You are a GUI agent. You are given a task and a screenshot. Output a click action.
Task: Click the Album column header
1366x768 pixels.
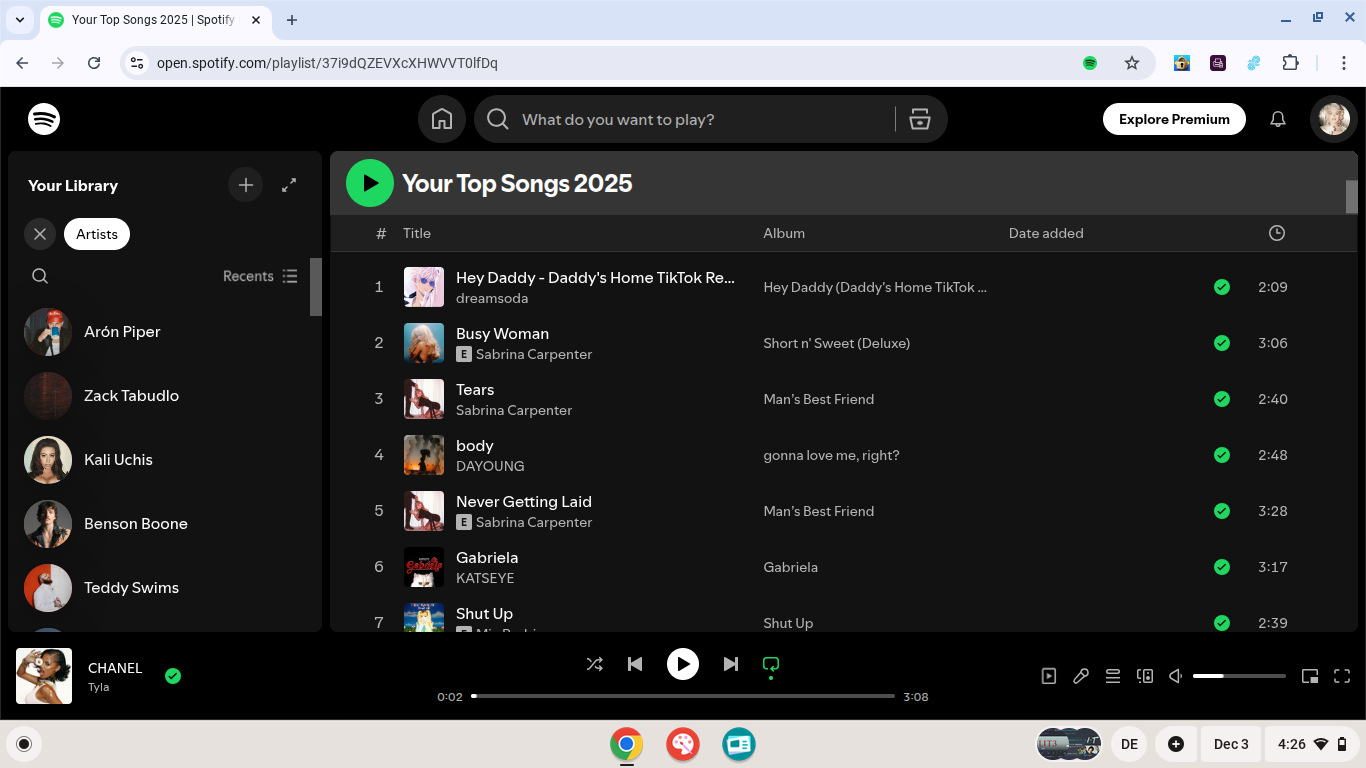784,233
